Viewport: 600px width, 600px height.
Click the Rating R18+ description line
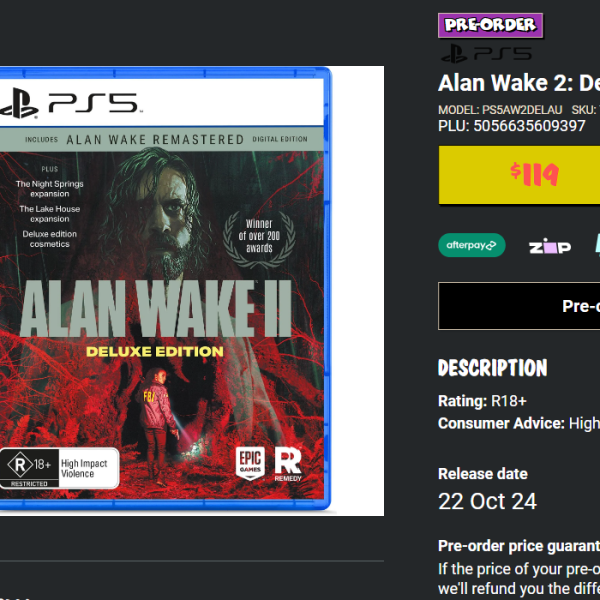coord(482,401)
